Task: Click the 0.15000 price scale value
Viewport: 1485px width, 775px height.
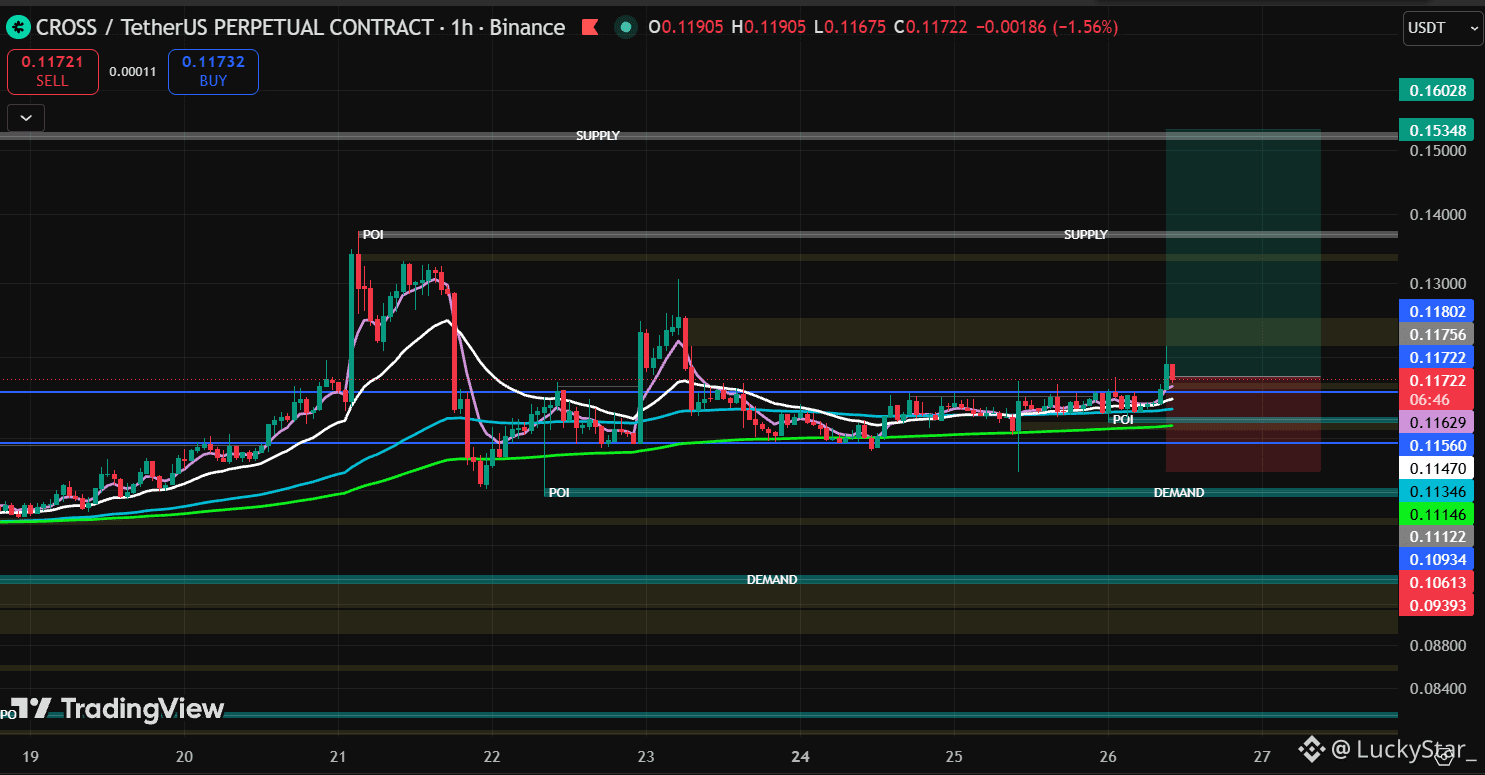Action: click(1437, 150)
